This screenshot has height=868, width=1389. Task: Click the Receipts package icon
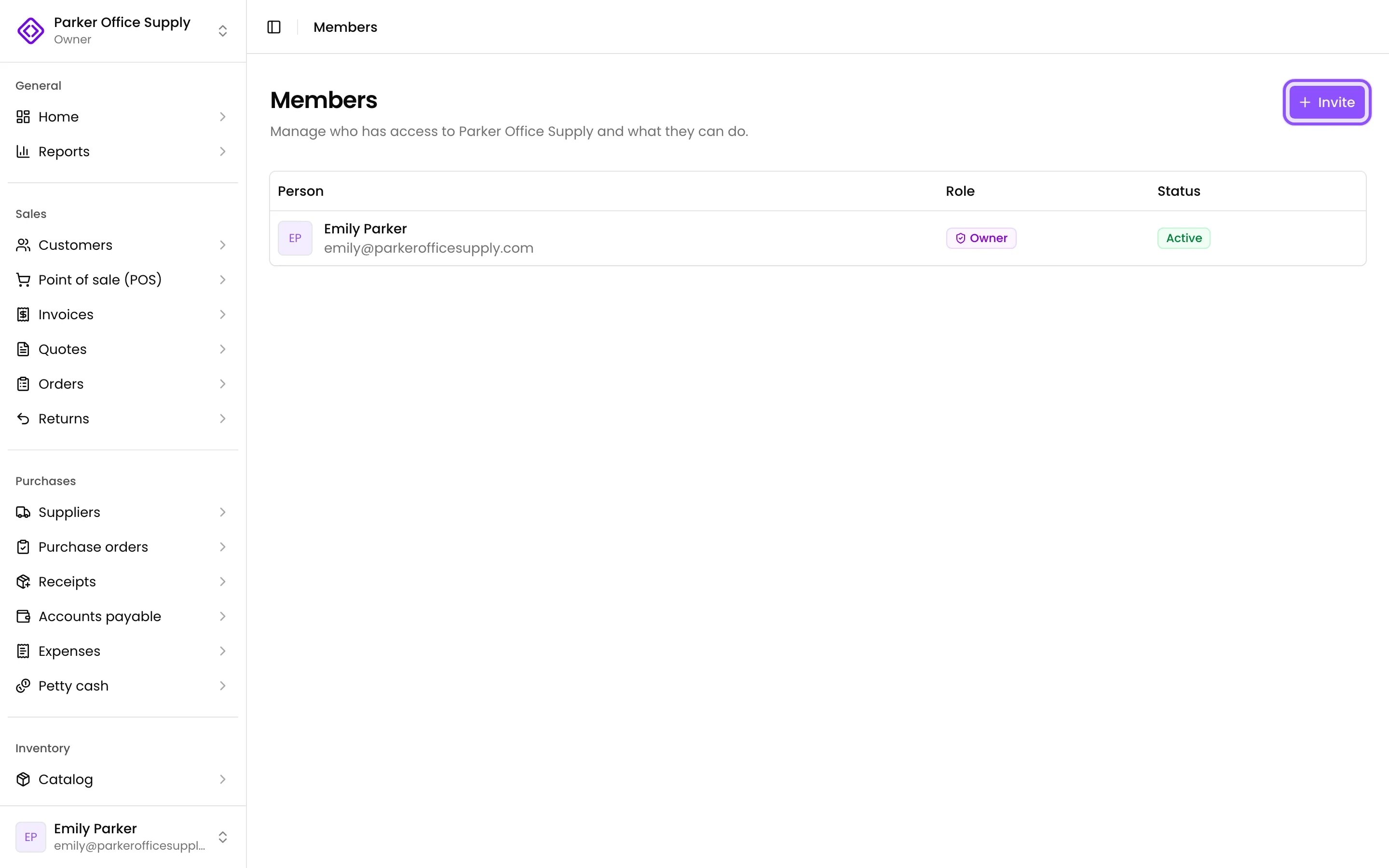[x=23, y=582]
